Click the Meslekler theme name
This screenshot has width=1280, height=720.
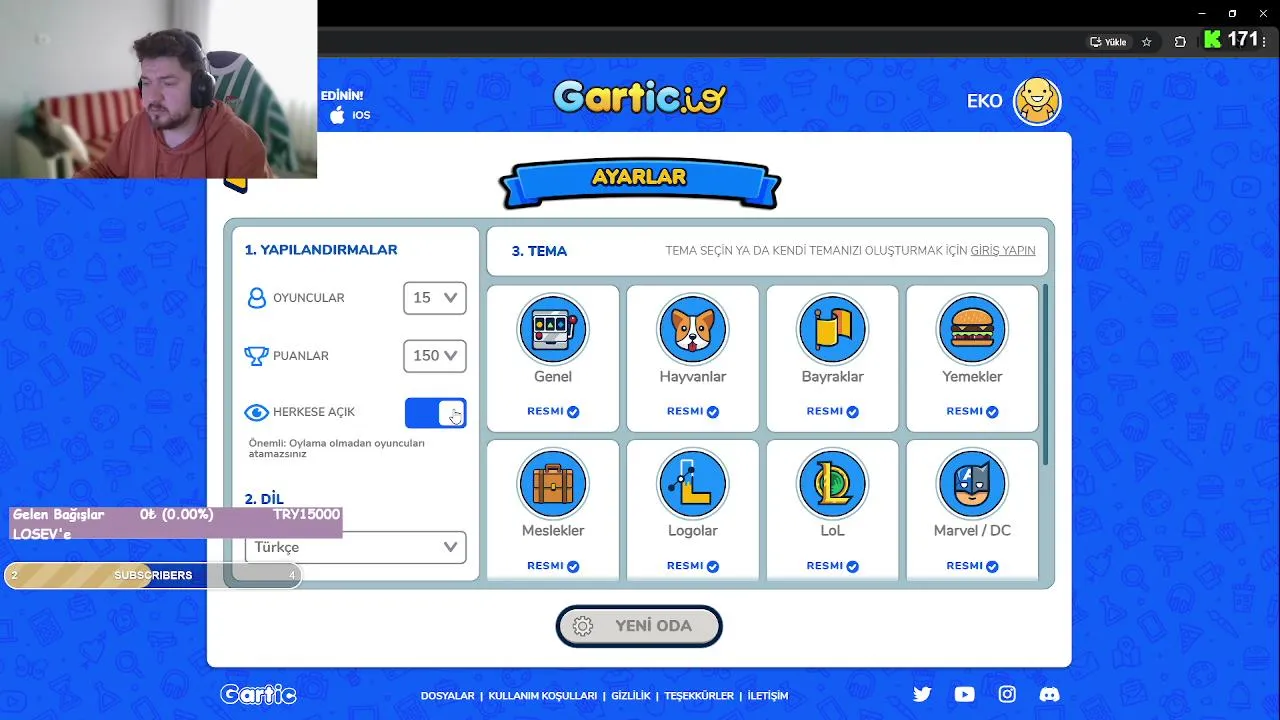pyautogui.click(x=553, y=531)
